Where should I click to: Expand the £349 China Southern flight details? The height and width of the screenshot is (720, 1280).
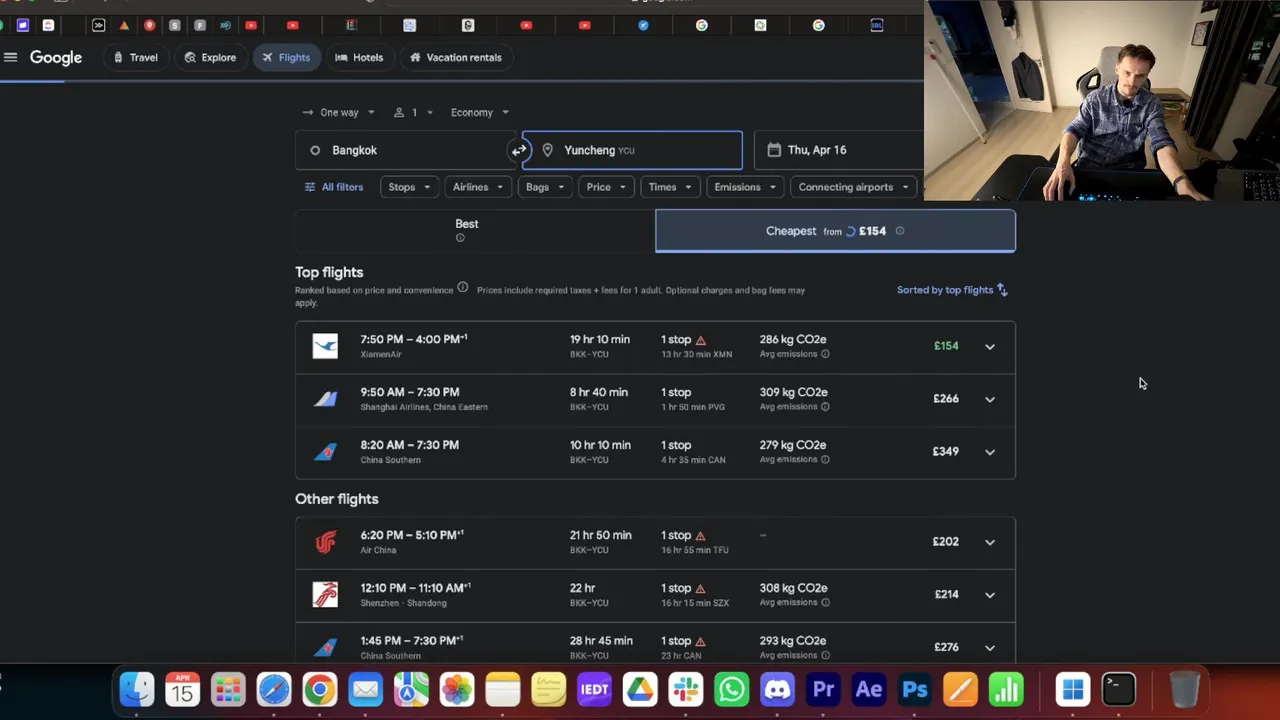pyautogui.click(x=990, y=452)
